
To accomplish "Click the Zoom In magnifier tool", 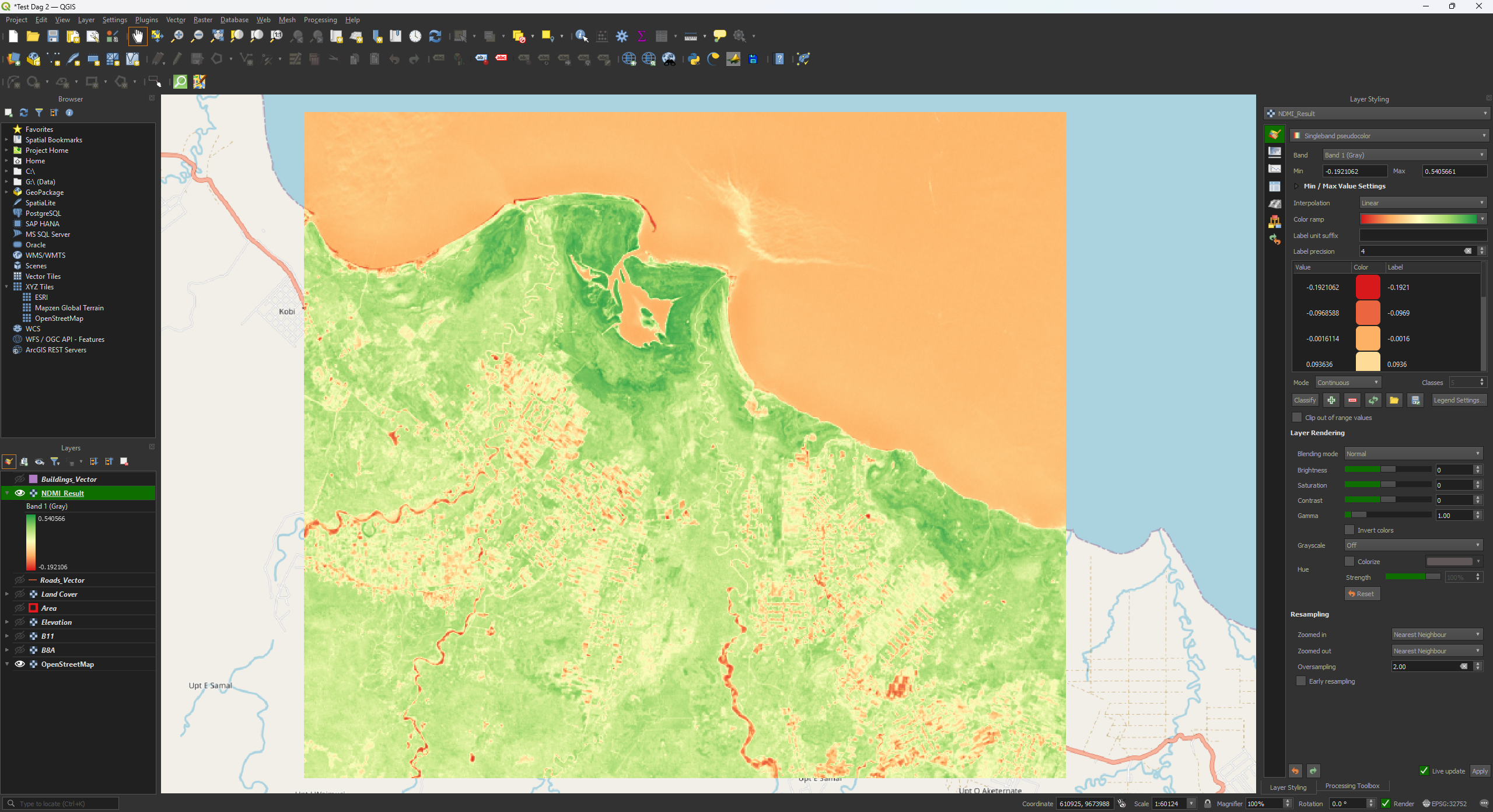I will (x=177, y=36).
